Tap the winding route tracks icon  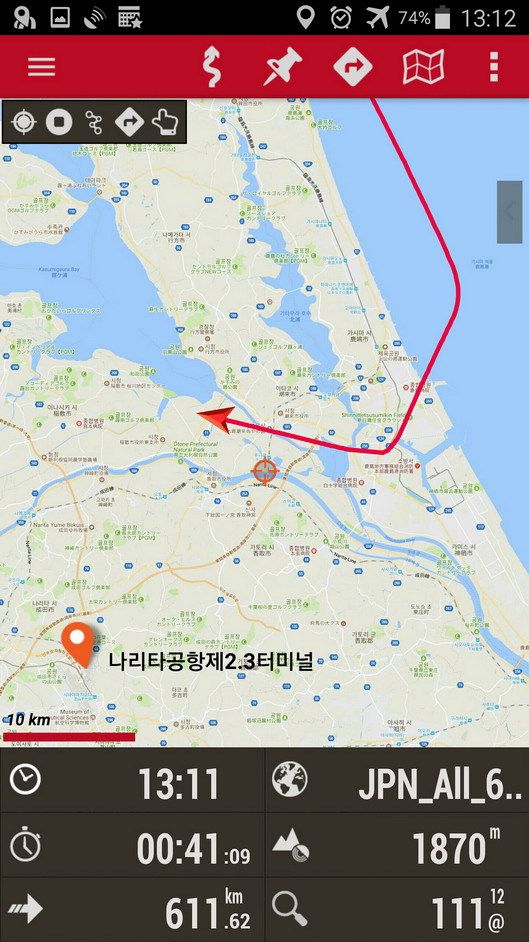coord(211,67)
